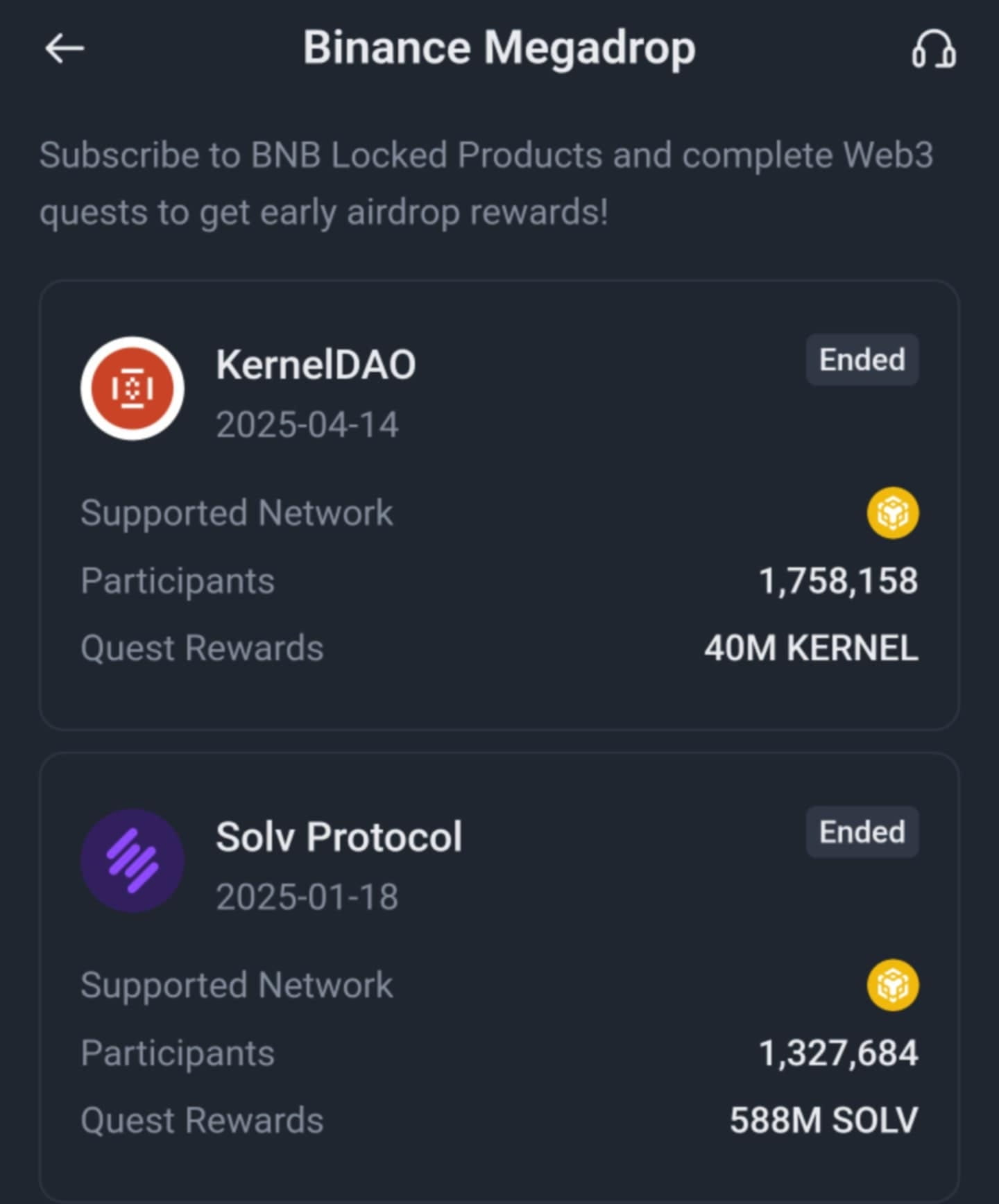Tap Solv Protocol date 2025-01-18
The height and width of the screenshot is (1204, 999).
pos(307,897)
